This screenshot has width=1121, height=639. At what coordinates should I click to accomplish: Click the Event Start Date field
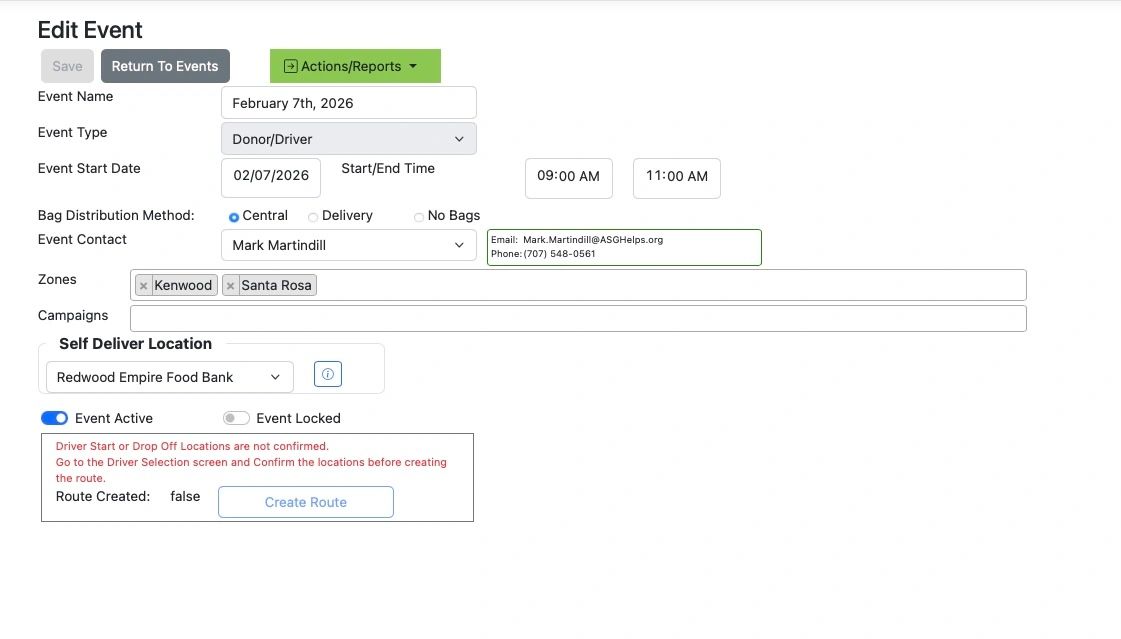coord(271,176)
